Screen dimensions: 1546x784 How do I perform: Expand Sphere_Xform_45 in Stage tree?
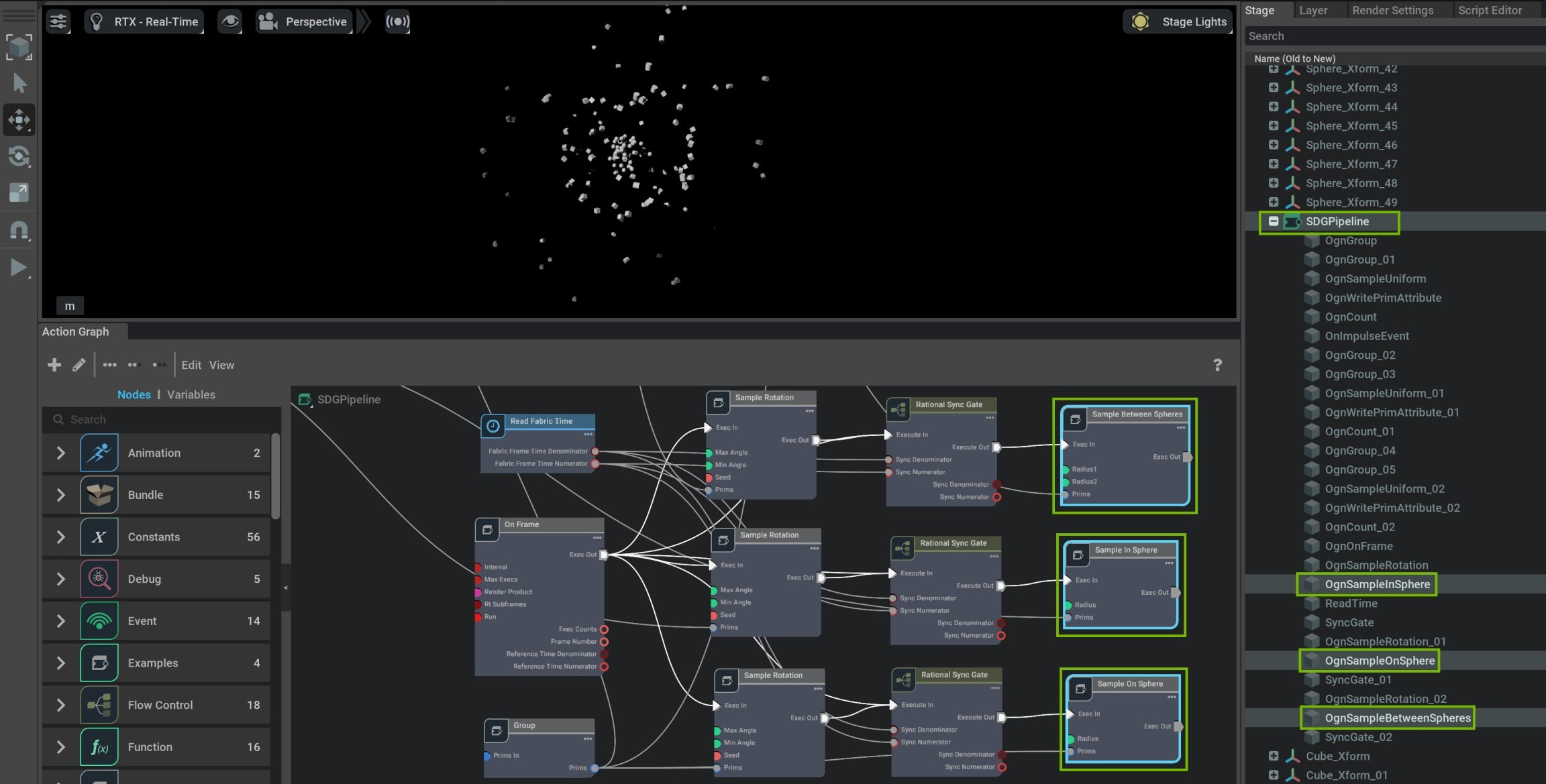coord(1273,126)
